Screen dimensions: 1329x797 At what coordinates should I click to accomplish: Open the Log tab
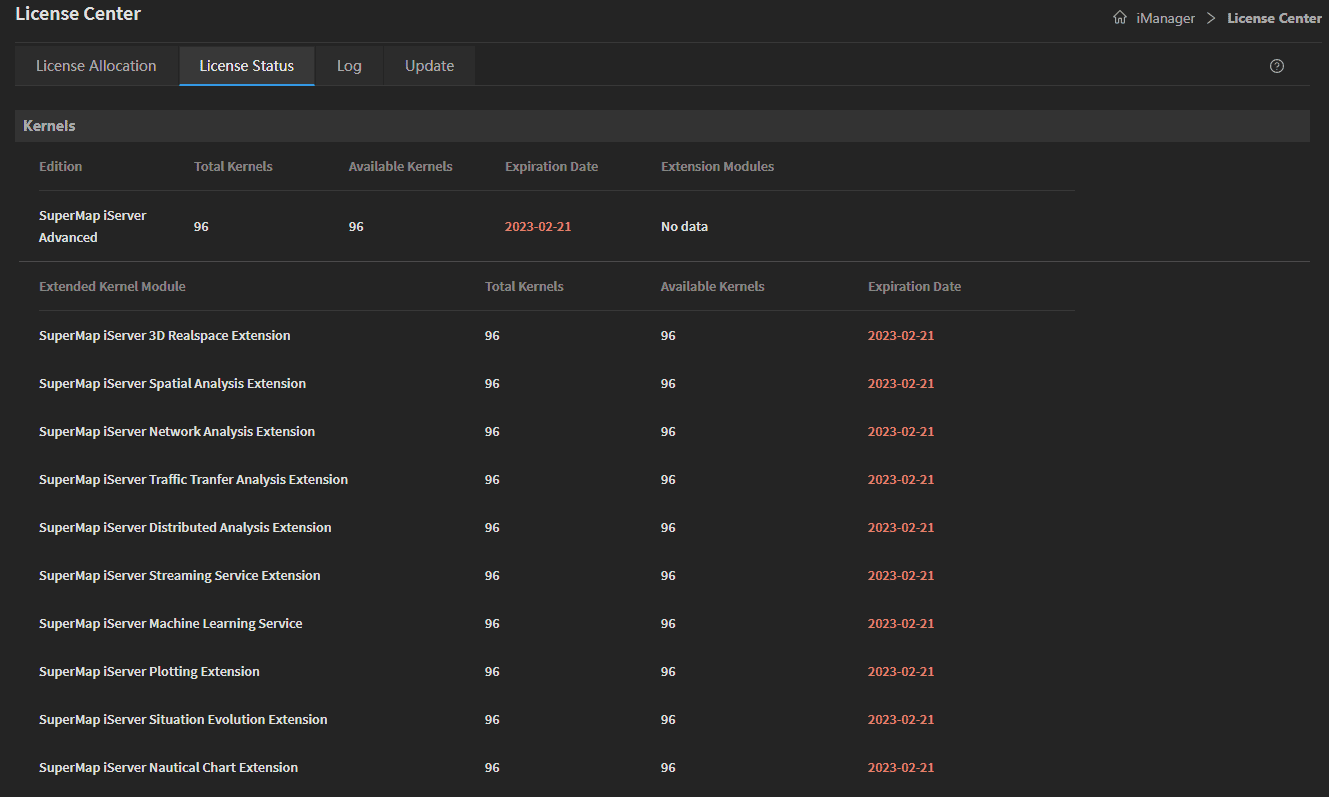tap(349, 66)
